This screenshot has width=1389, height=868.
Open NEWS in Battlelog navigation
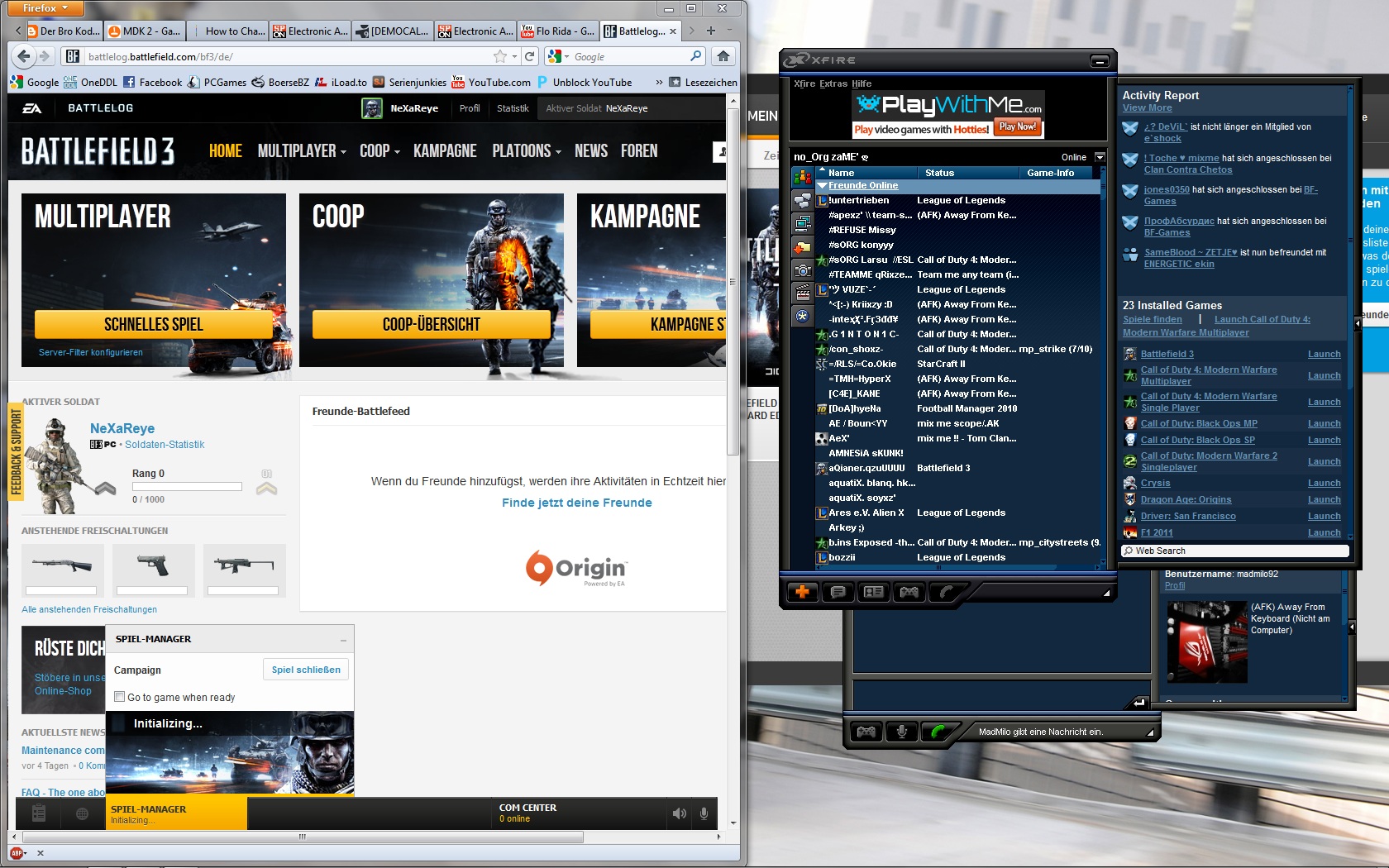591,151
